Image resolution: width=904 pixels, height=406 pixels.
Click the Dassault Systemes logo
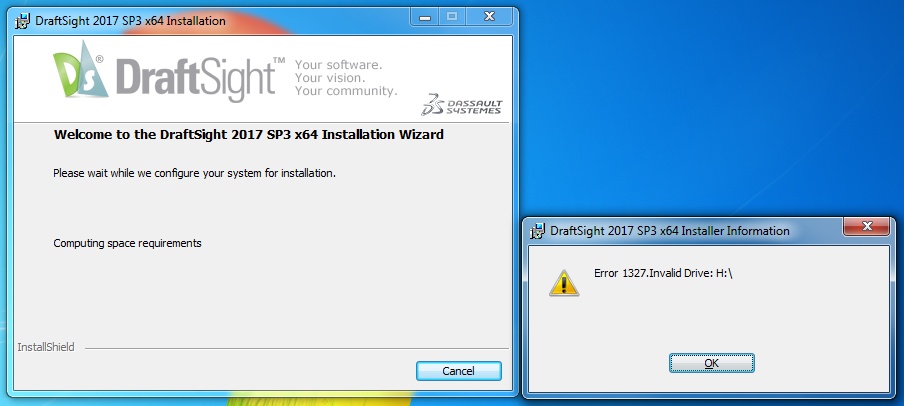pos(461,104)
